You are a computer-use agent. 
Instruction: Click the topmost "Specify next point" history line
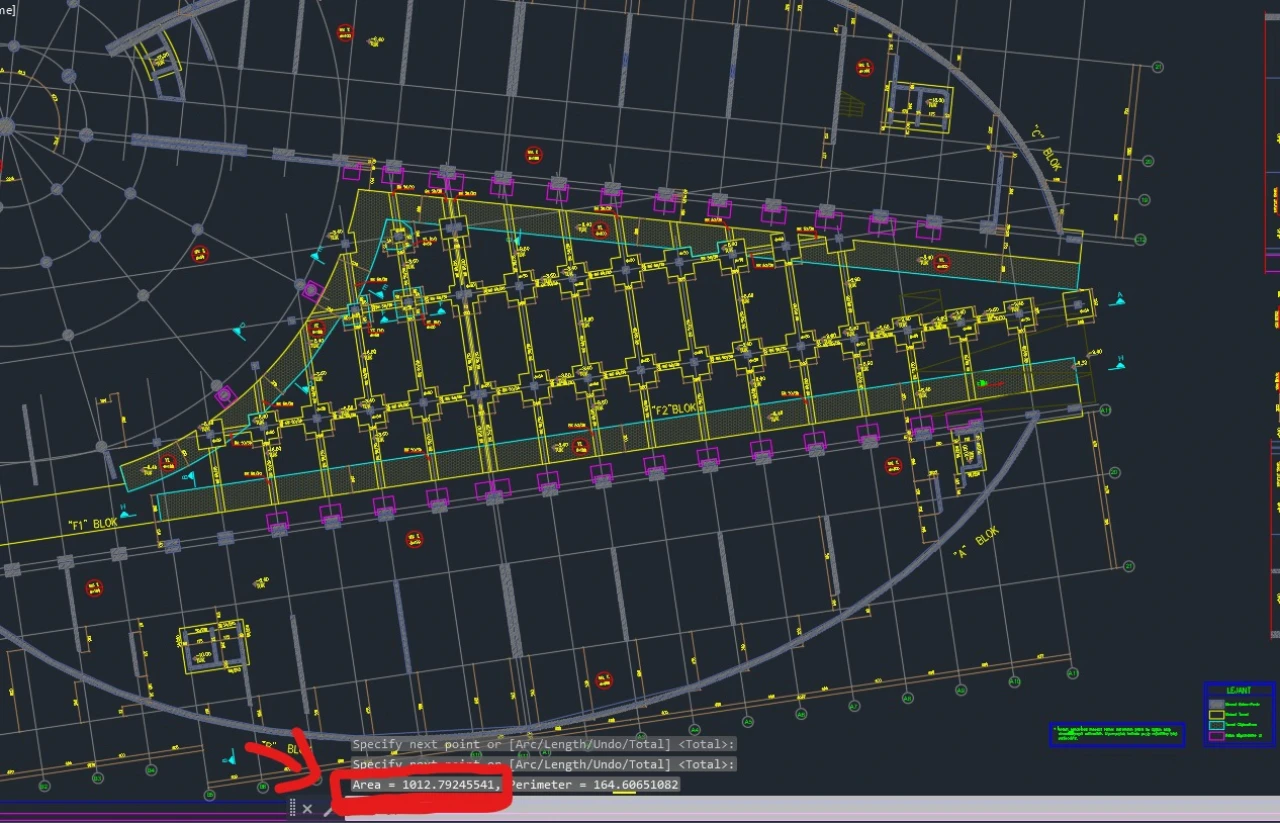(x=543, y=744)
